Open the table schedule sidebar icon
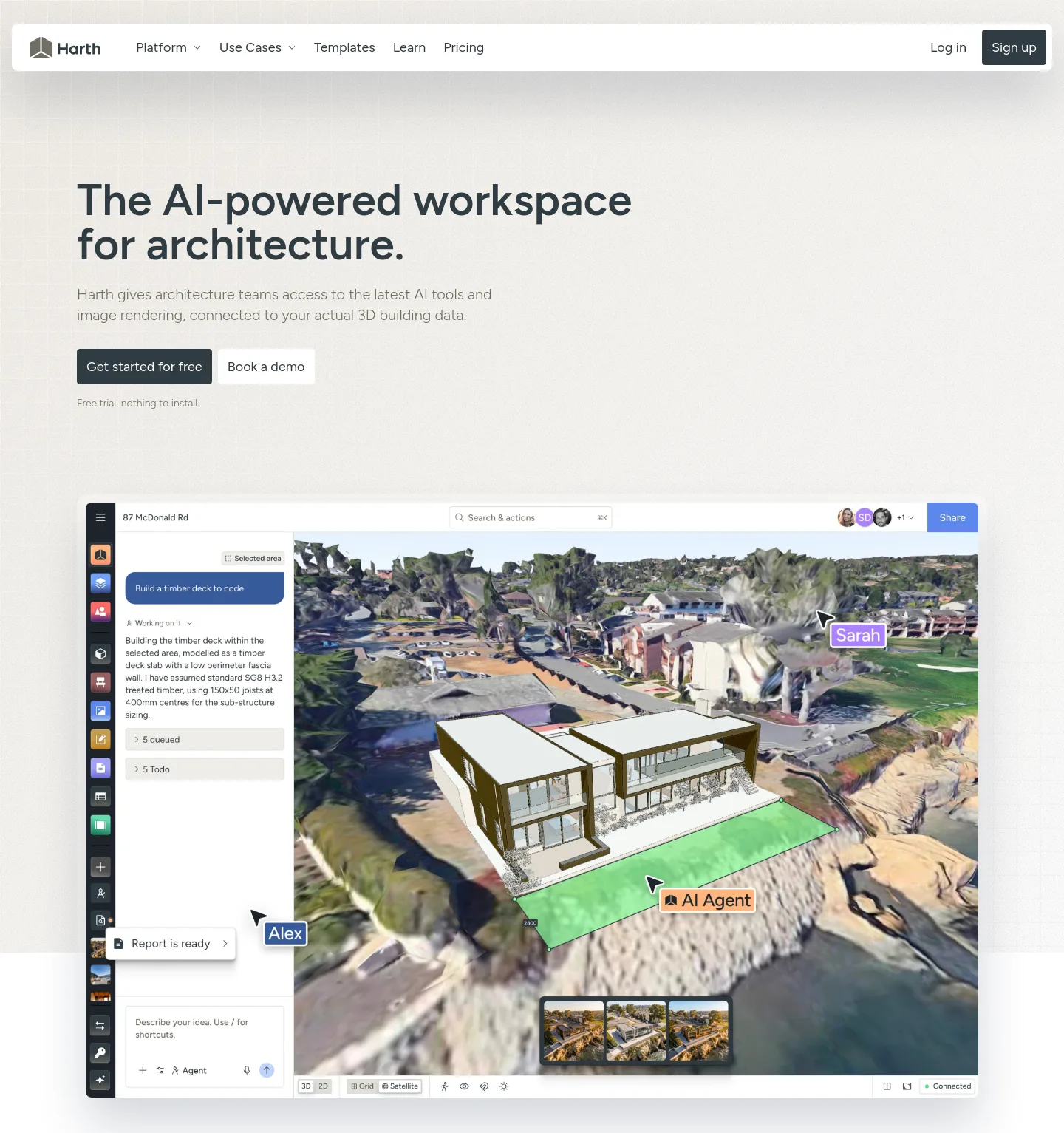Screen dimensions: 1064x1133 [x=100, y=797]
